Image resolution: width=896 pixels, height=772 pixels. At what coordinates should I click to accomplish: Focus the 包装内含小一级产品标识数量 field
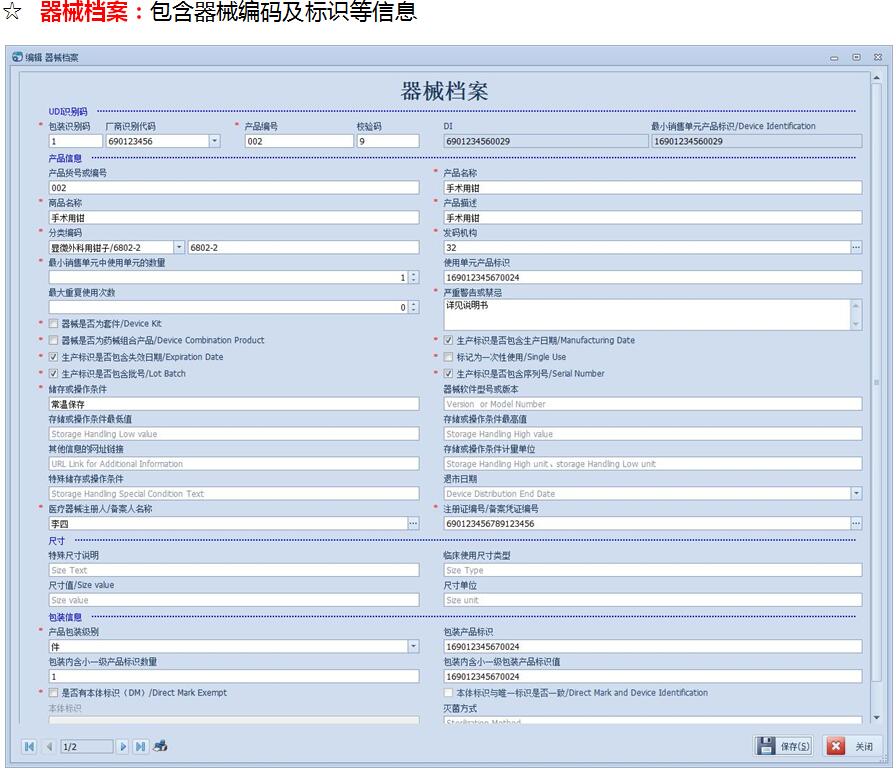(x=234, y=677)
